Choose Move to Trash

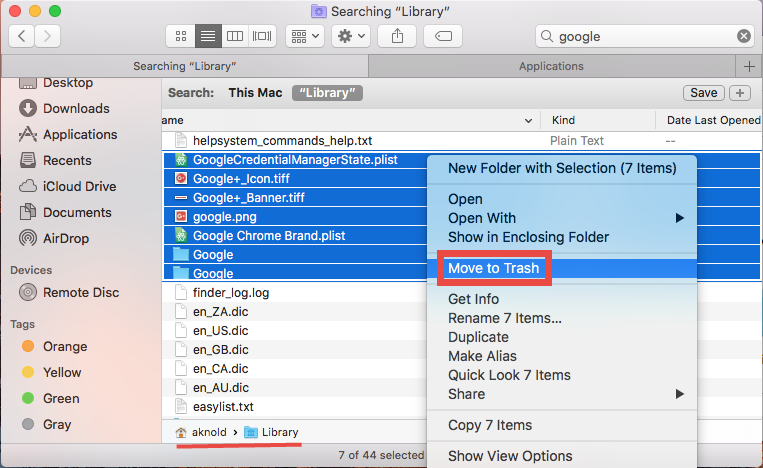[562, 268]
